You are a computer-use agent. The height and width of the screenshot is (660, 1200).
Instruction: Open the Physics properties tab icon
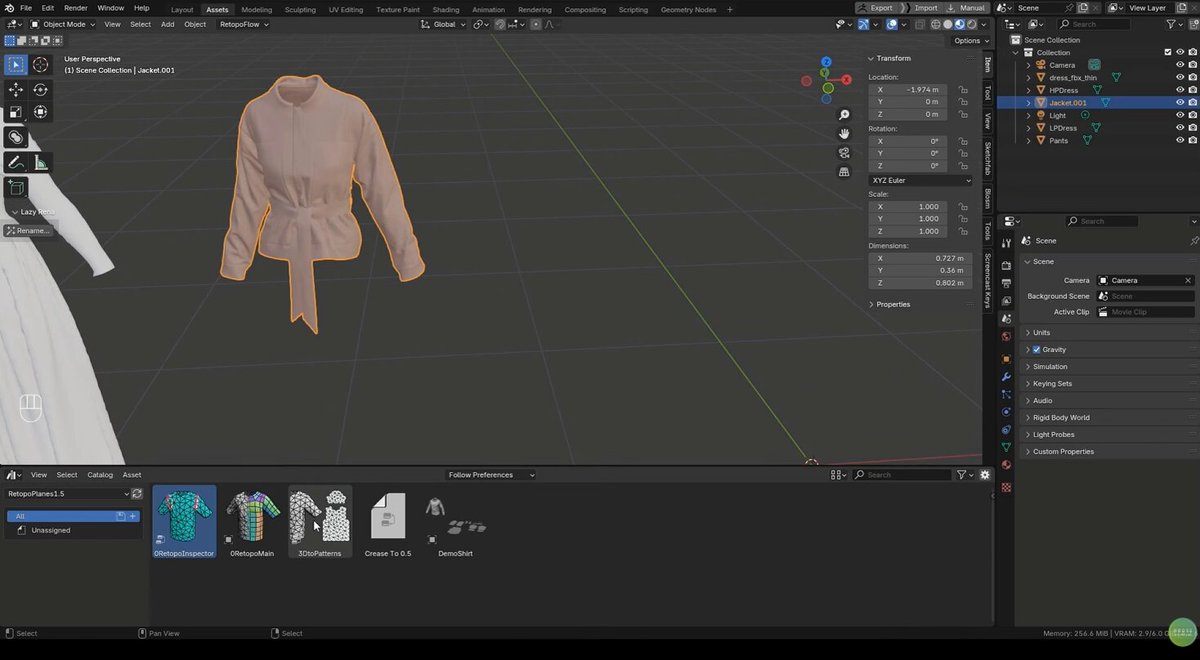coord(1006,412)
